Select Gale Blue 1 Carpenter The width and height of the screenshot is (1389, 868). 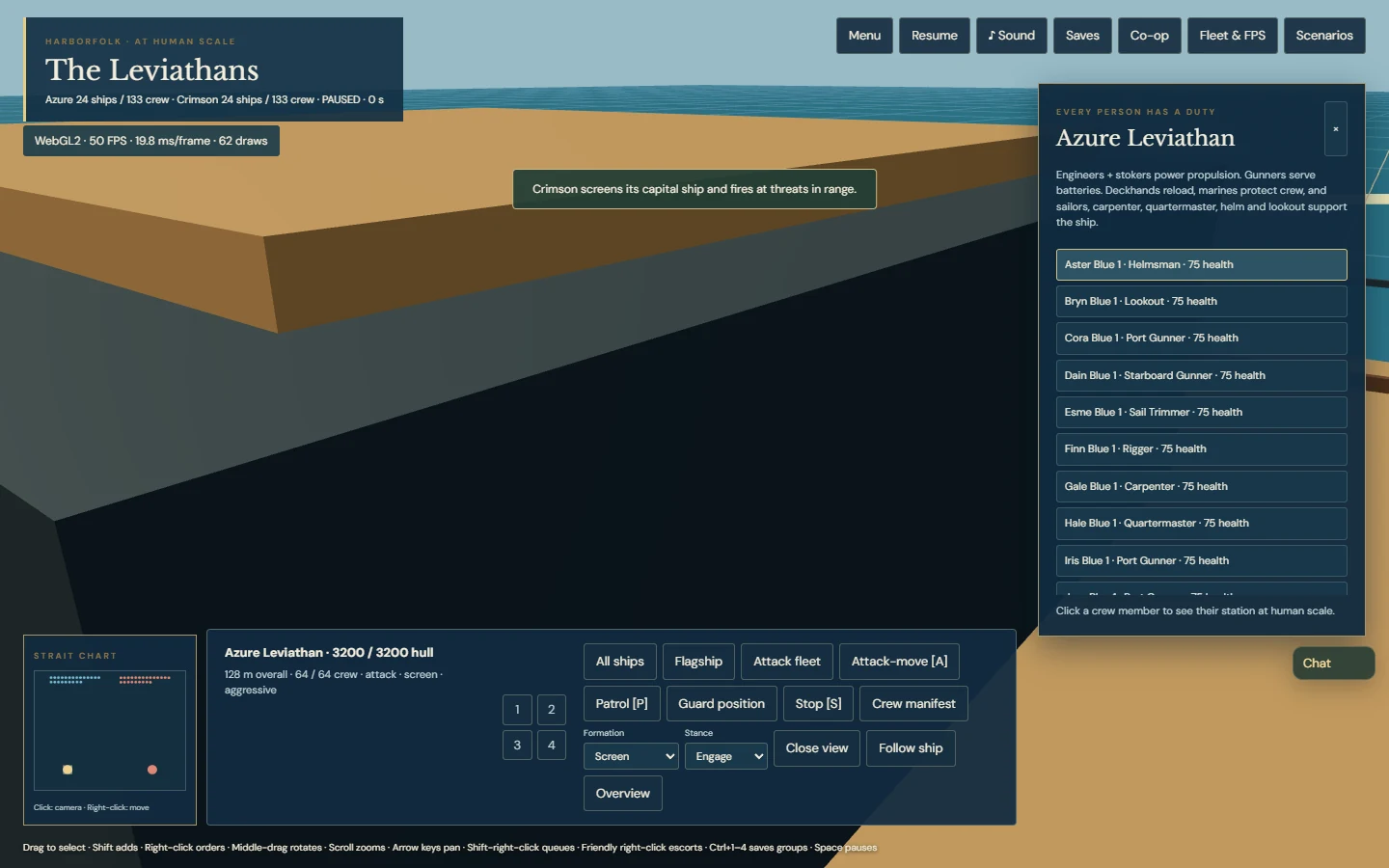point(1202,487)
